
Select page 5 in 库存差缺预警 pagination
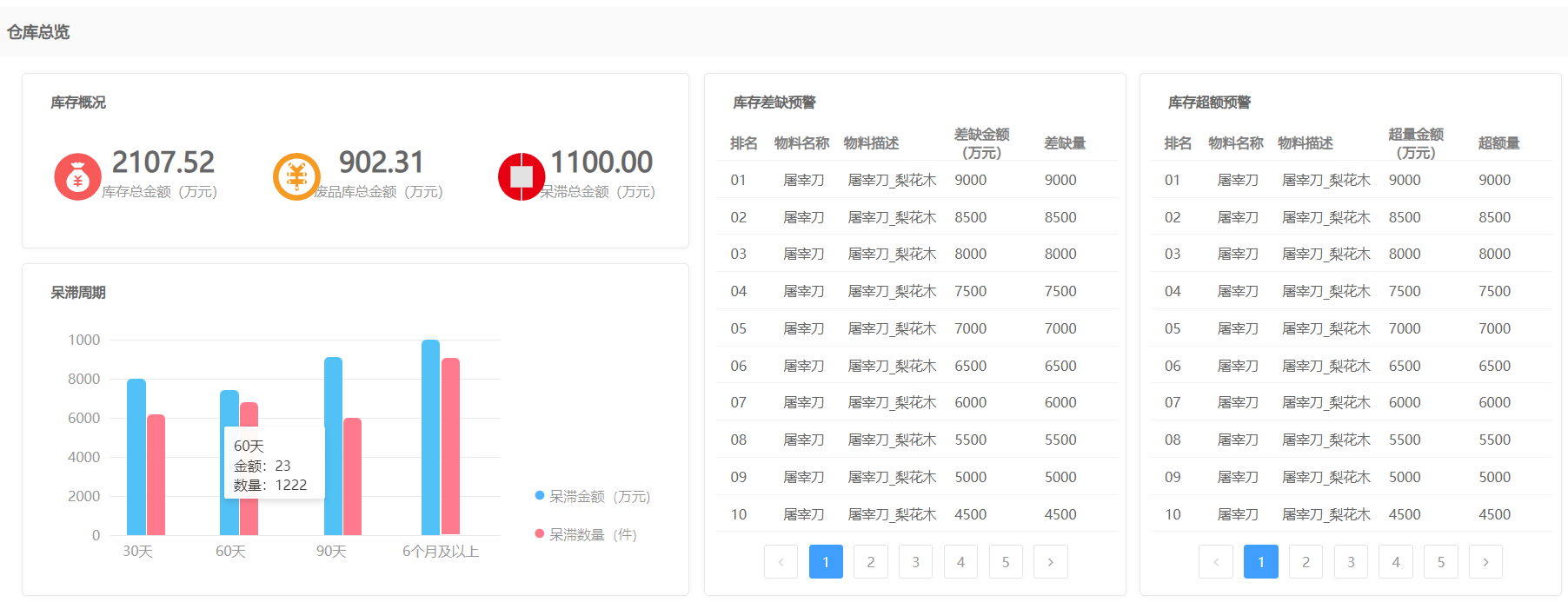1006,562
